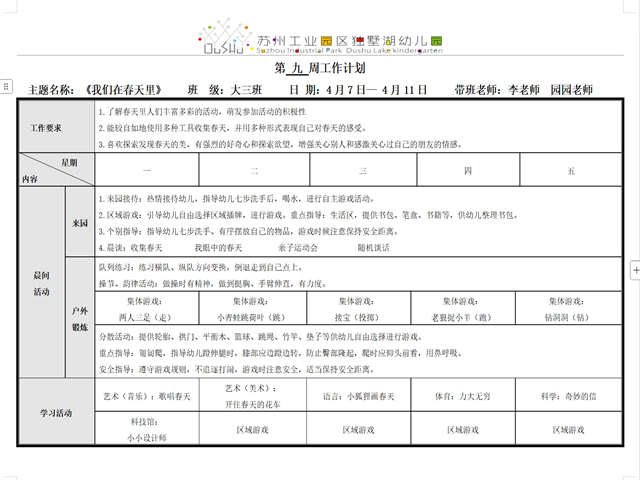Click the 学习活动 row header cell
The image size is (640, 480).
point(55,412)
